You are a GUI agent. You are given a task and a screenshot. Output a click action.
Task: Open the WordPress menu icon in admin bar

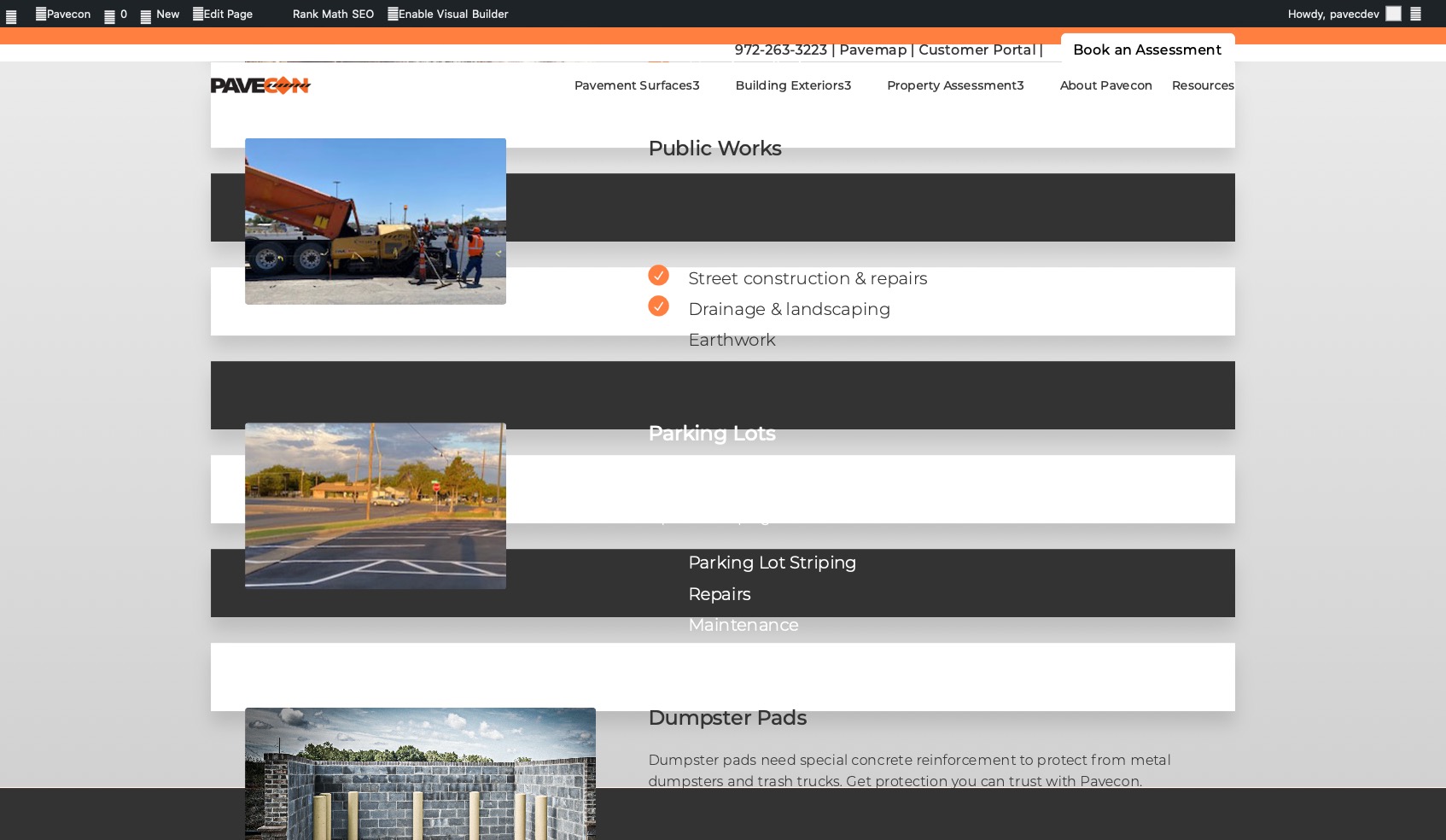[11, 15]
